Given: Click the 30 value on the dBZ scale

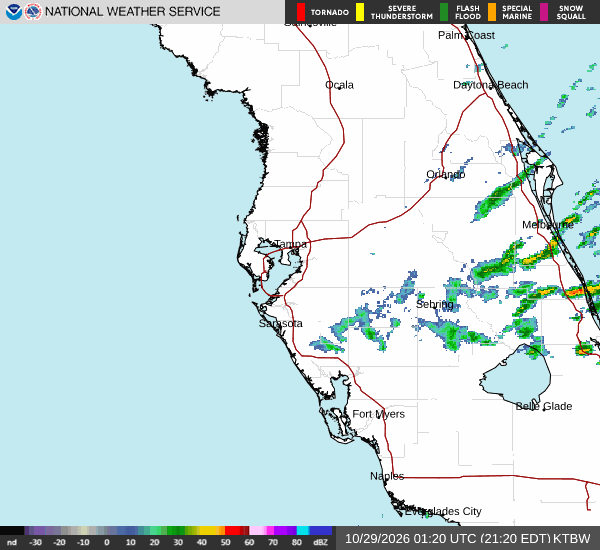Looking at the screenshot, I should coord(178,542).
